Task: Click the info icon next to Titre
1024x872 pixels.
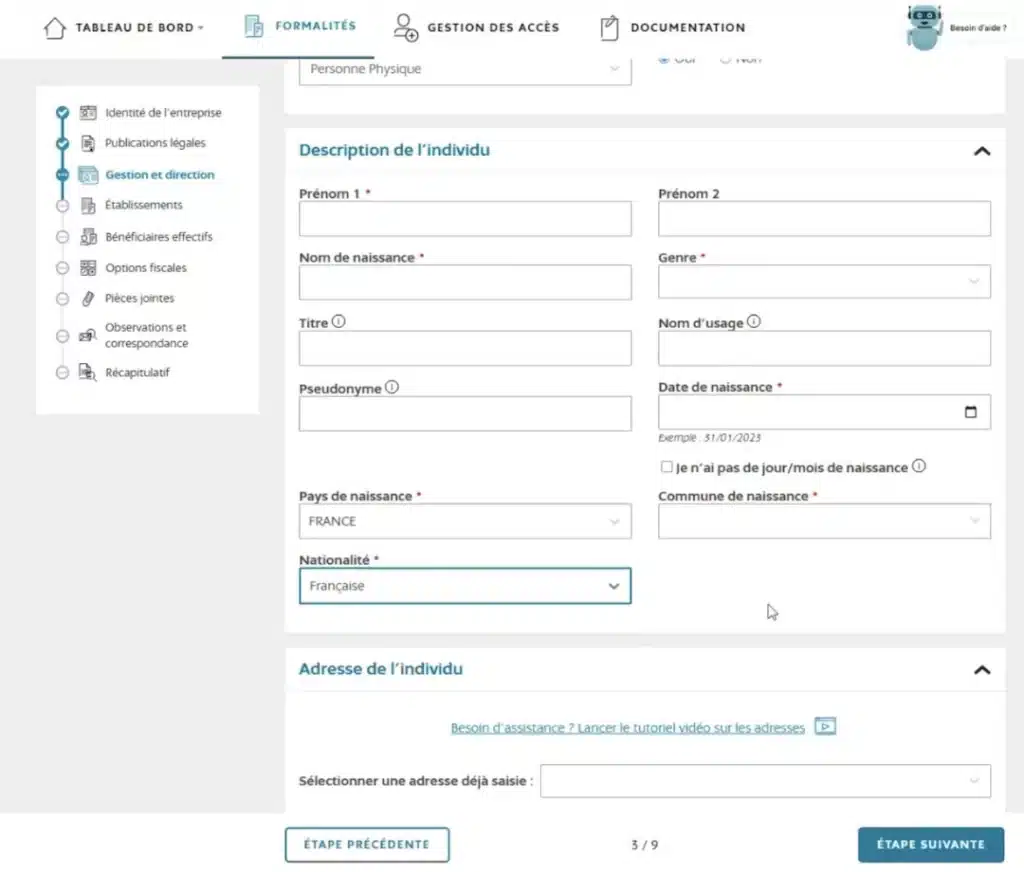Action: point(339,322)
